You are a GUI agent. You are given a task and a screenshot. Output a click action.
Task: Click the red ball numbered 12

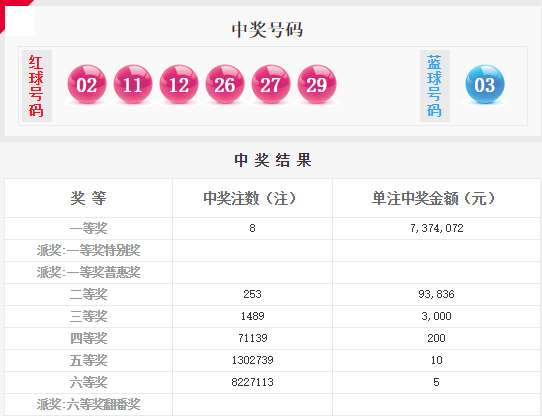point(179,84)
